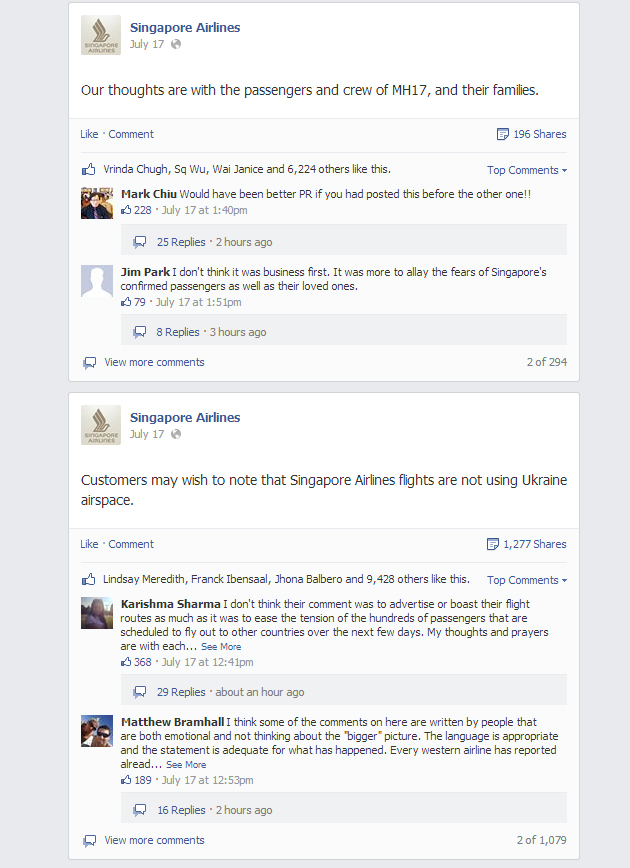Open the Singapore Airlines logo in first post
630x868 pixels.
coord(101,35)
